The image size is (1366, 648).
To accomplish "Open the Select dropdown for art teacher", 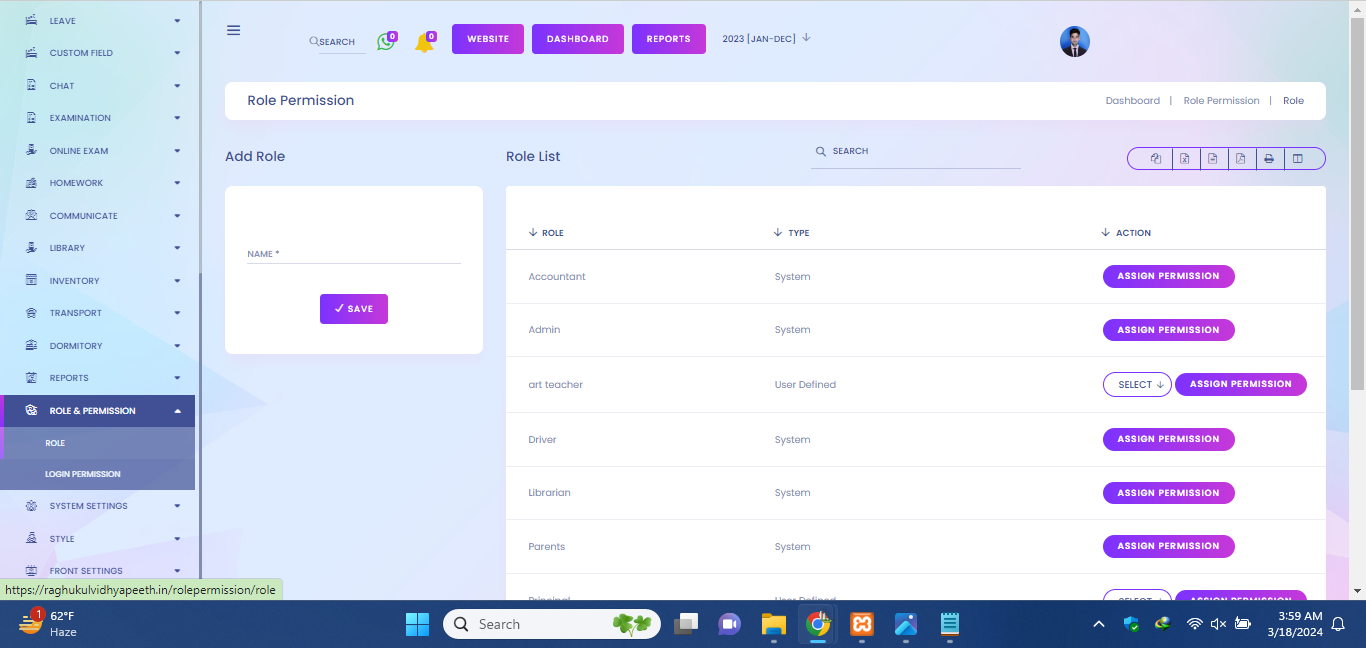I will pyautogui.click(x=1137, y=385).
